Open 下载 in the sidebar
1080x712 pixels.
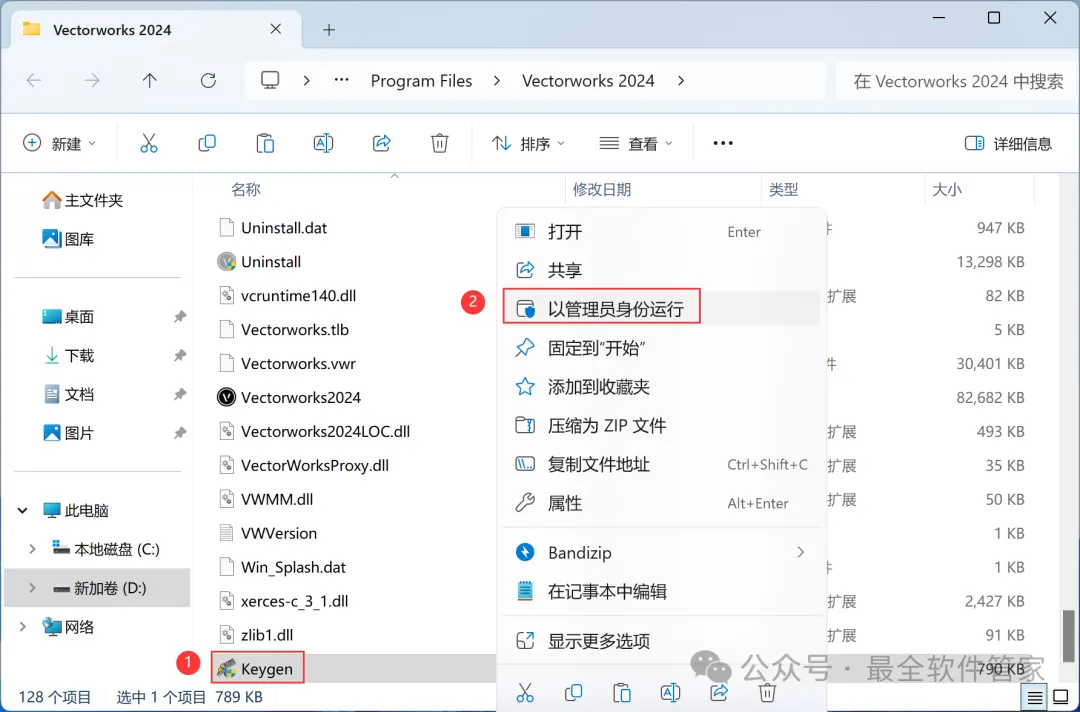69,355
